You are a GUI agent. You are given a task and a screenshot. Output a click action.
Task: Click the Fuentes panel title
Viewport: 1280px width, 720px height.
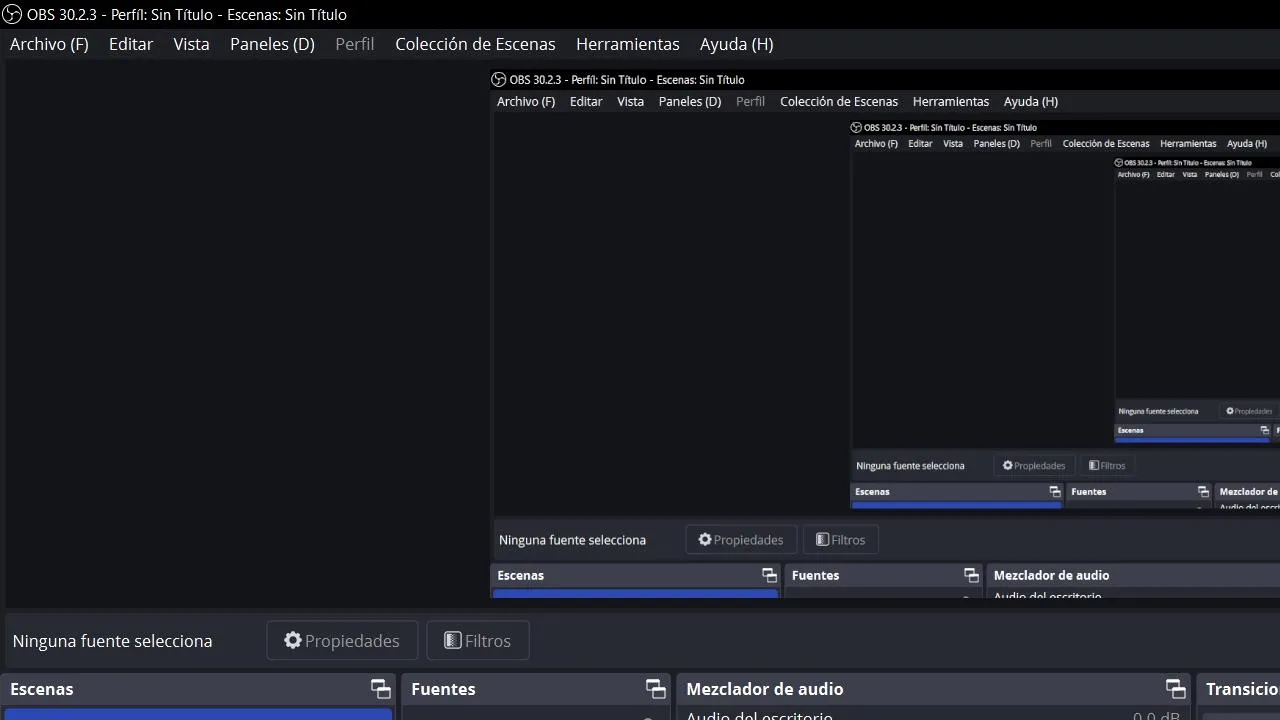click(443, 689)
